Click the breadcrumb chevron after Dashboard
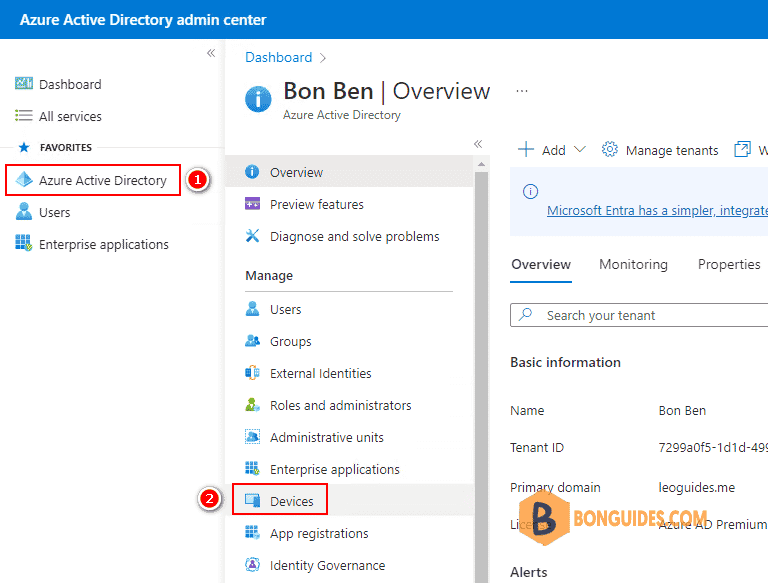Image resolution: width=768 pixels, height=583 pixels. click(x=322, y=58)
